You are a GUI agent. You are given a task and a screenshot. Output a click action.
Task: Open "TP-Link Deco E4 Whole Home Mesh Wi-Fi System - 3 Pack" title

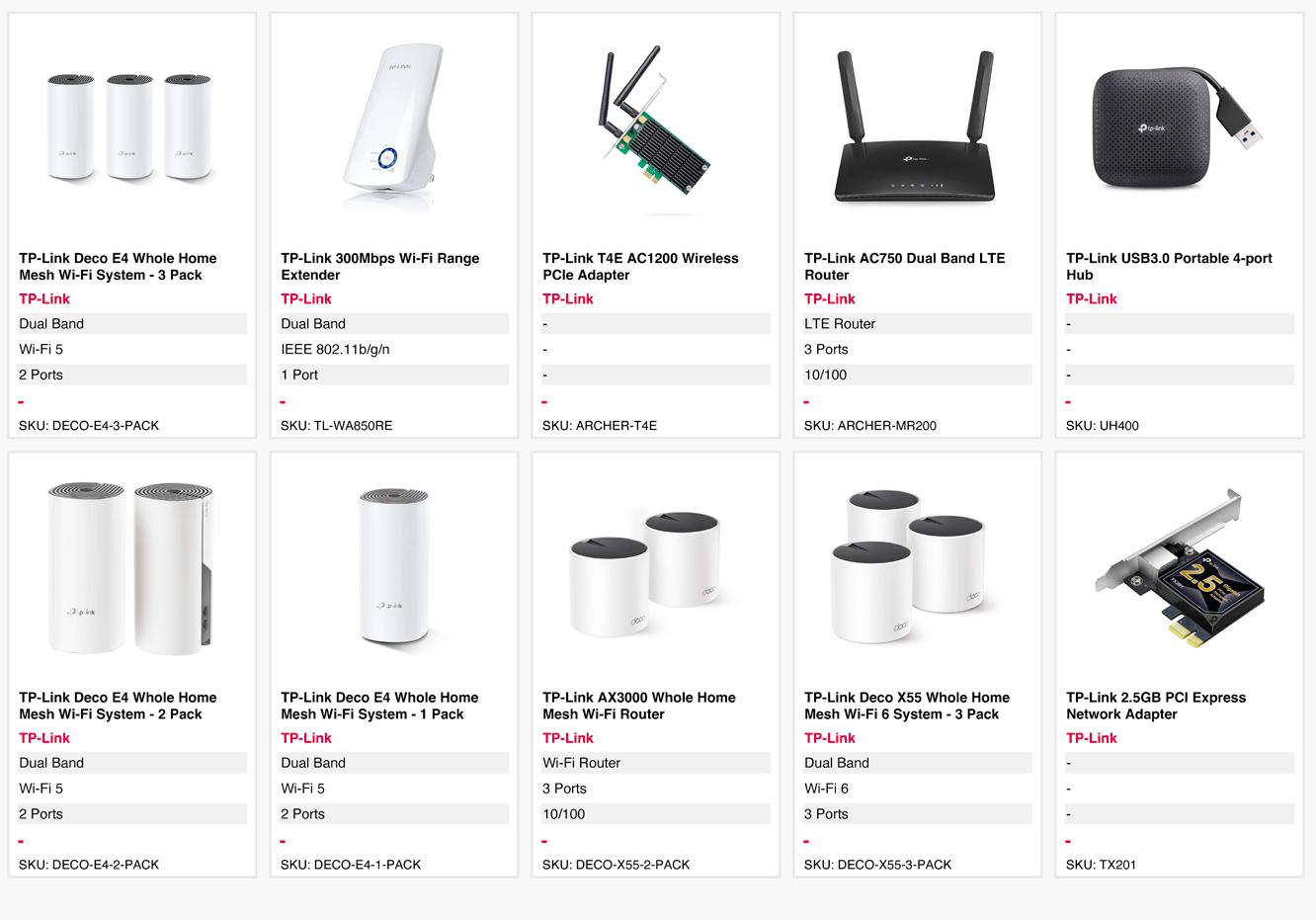(x=118, y=267)
